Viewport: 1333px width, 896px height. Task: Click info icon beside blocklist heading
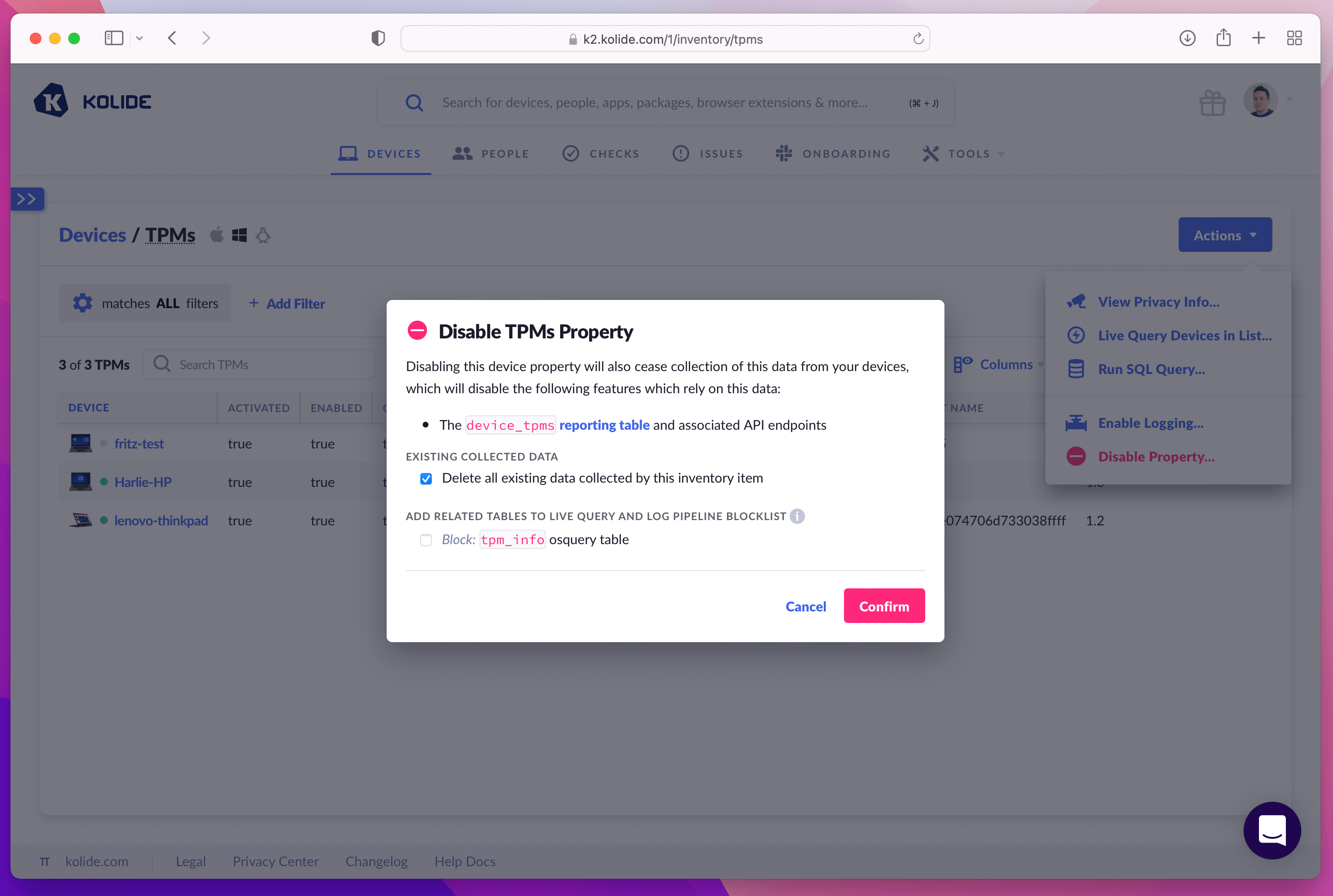(797, 516)
